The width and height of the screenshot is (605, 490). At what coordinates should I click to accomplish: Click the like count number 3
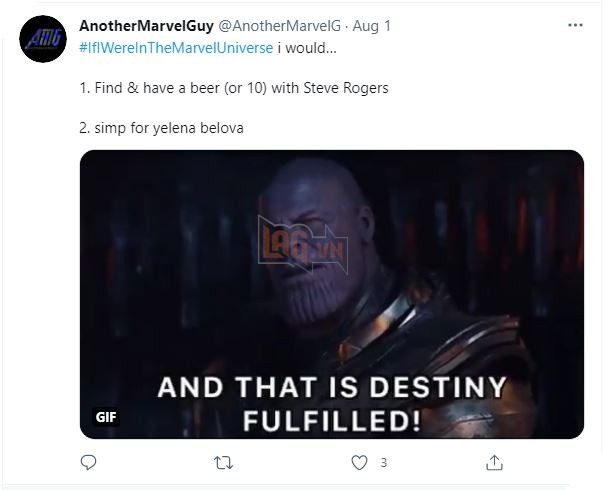tap(383, 463)
